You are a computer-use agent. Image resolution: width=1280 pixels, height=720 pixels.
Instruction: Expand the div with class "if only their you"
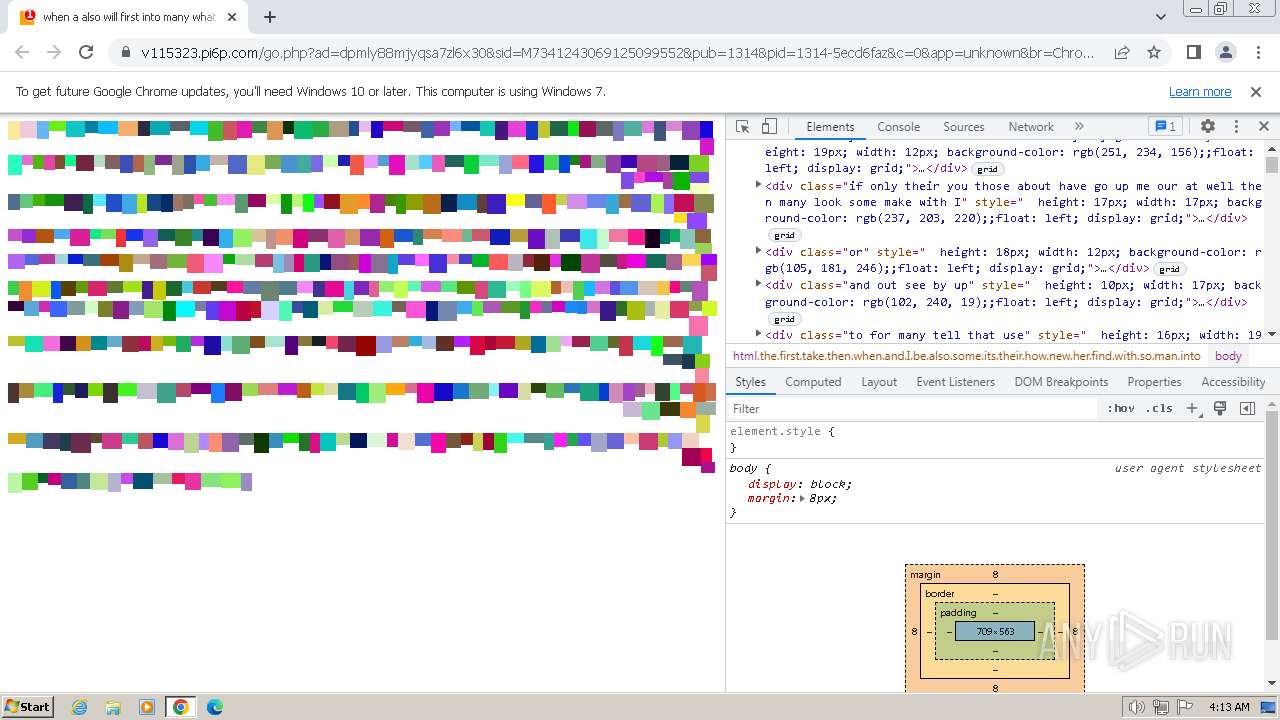pos(758,186)
